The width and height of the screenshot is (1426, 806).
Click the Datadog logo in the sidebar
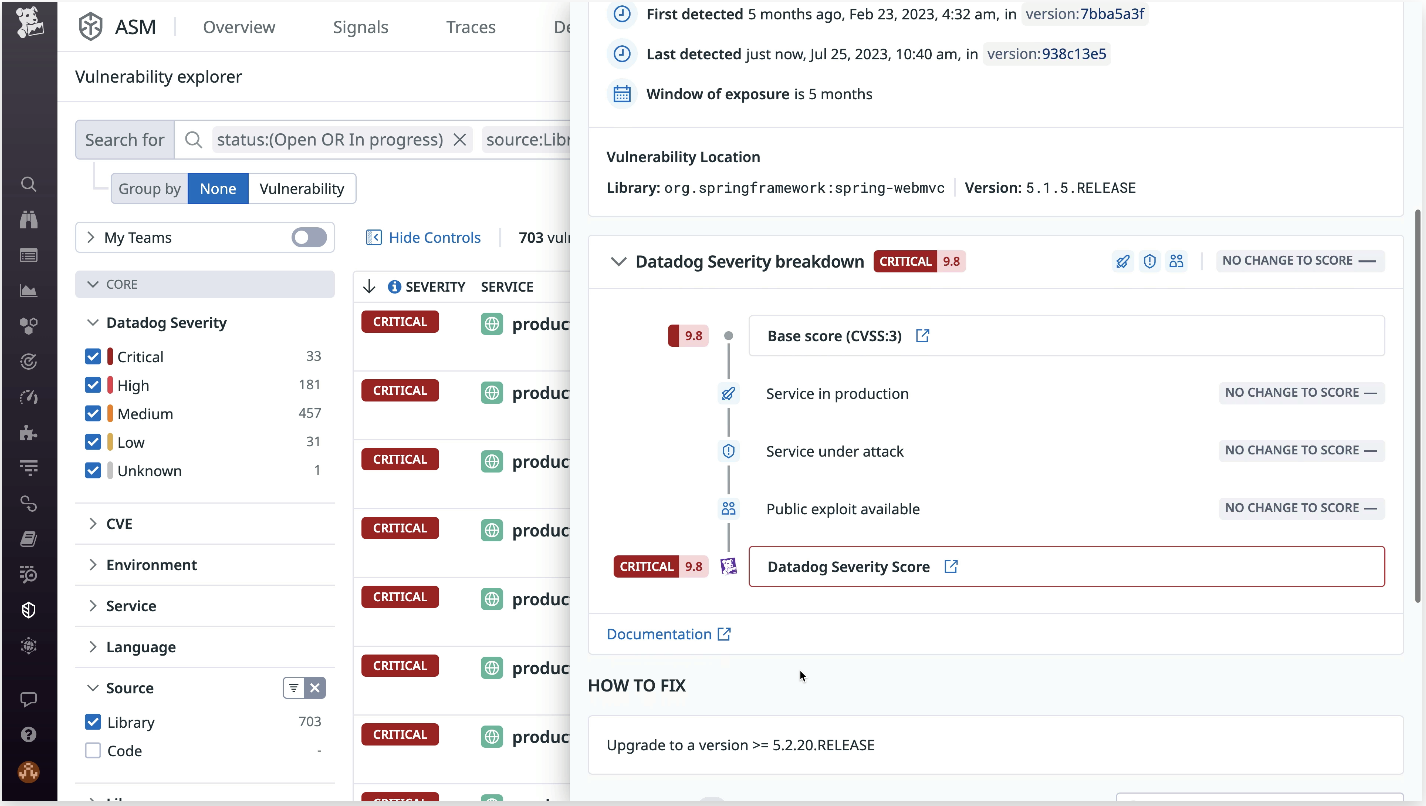pyautogui.click(x=29, y=22)
